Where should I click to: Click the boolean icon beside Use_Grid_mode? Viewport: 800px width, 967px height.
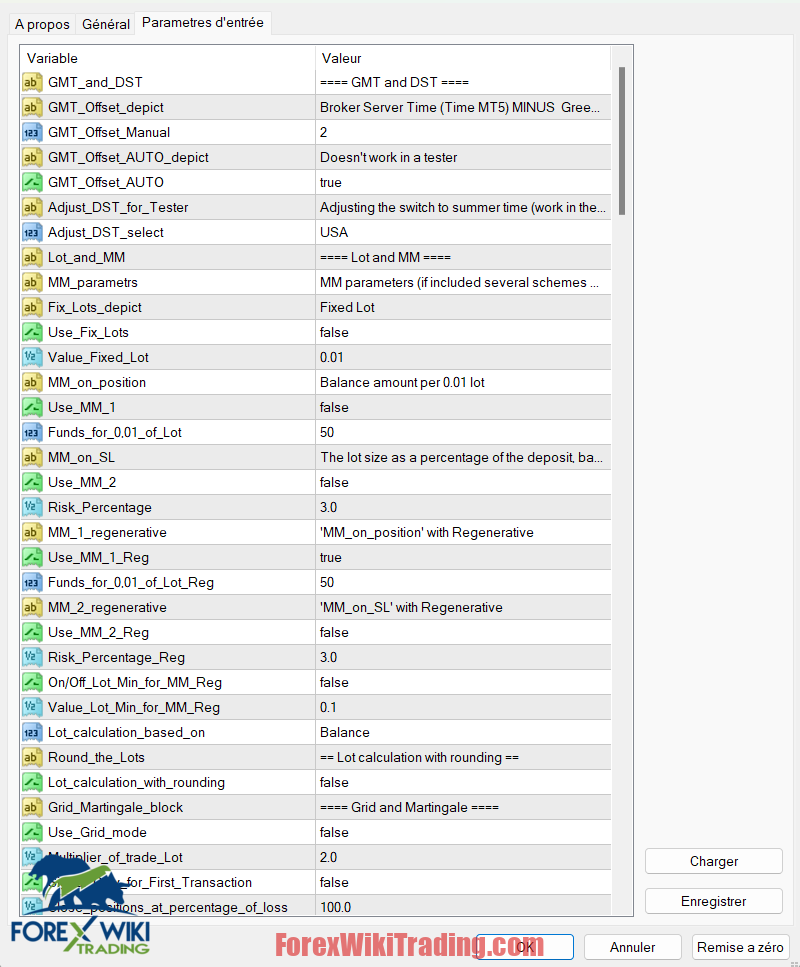click(32, 832)
